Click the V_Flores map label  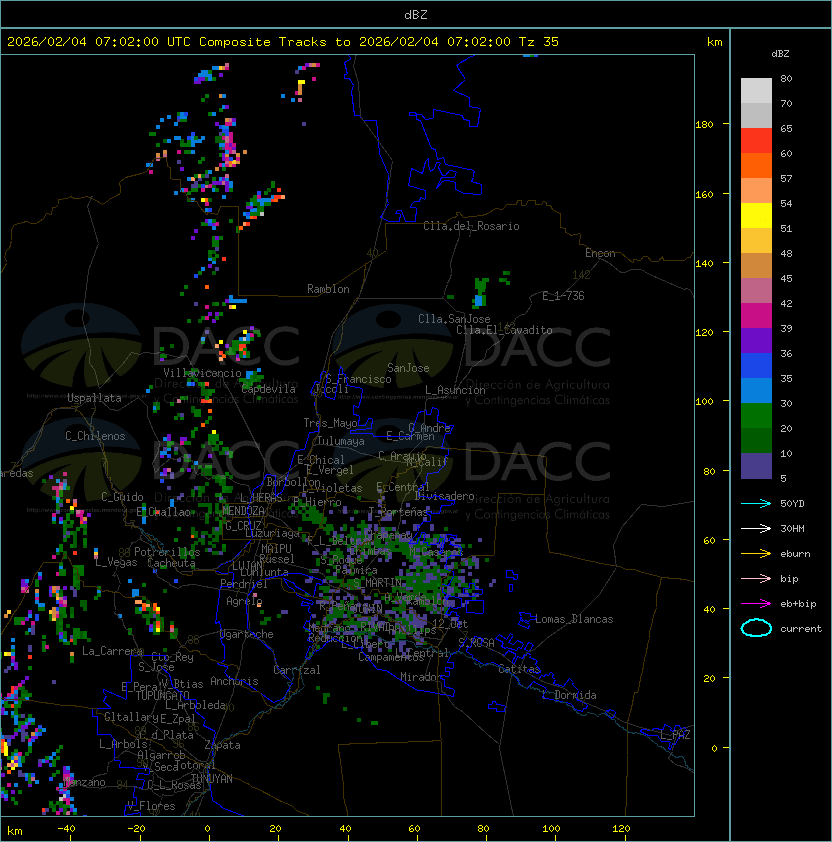[x=151, y=806]
